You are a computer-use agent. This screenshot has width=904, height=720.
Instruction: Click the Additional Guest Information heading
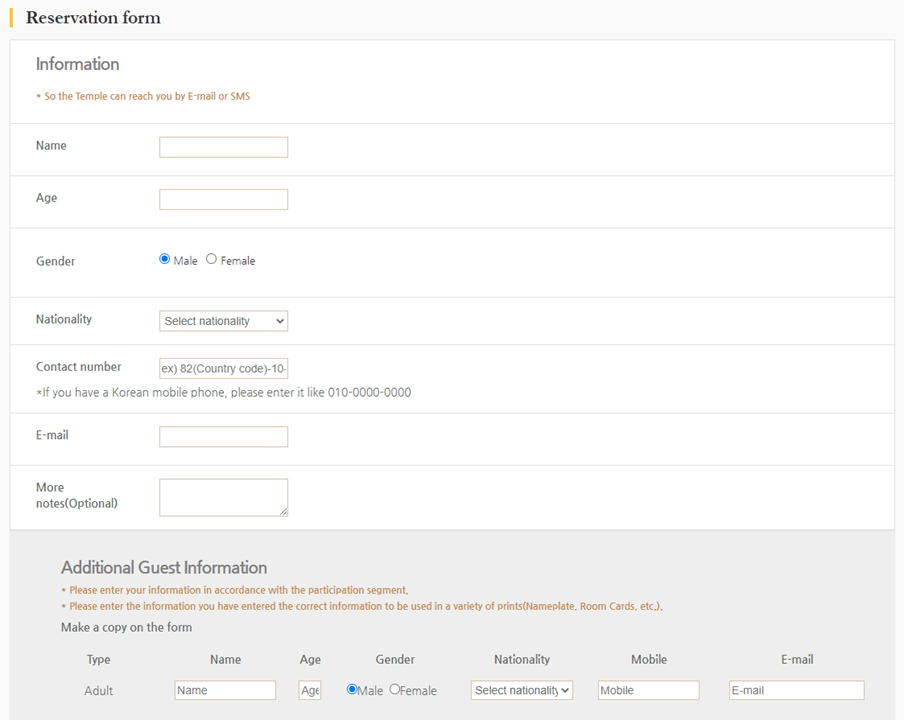(164, 567)
